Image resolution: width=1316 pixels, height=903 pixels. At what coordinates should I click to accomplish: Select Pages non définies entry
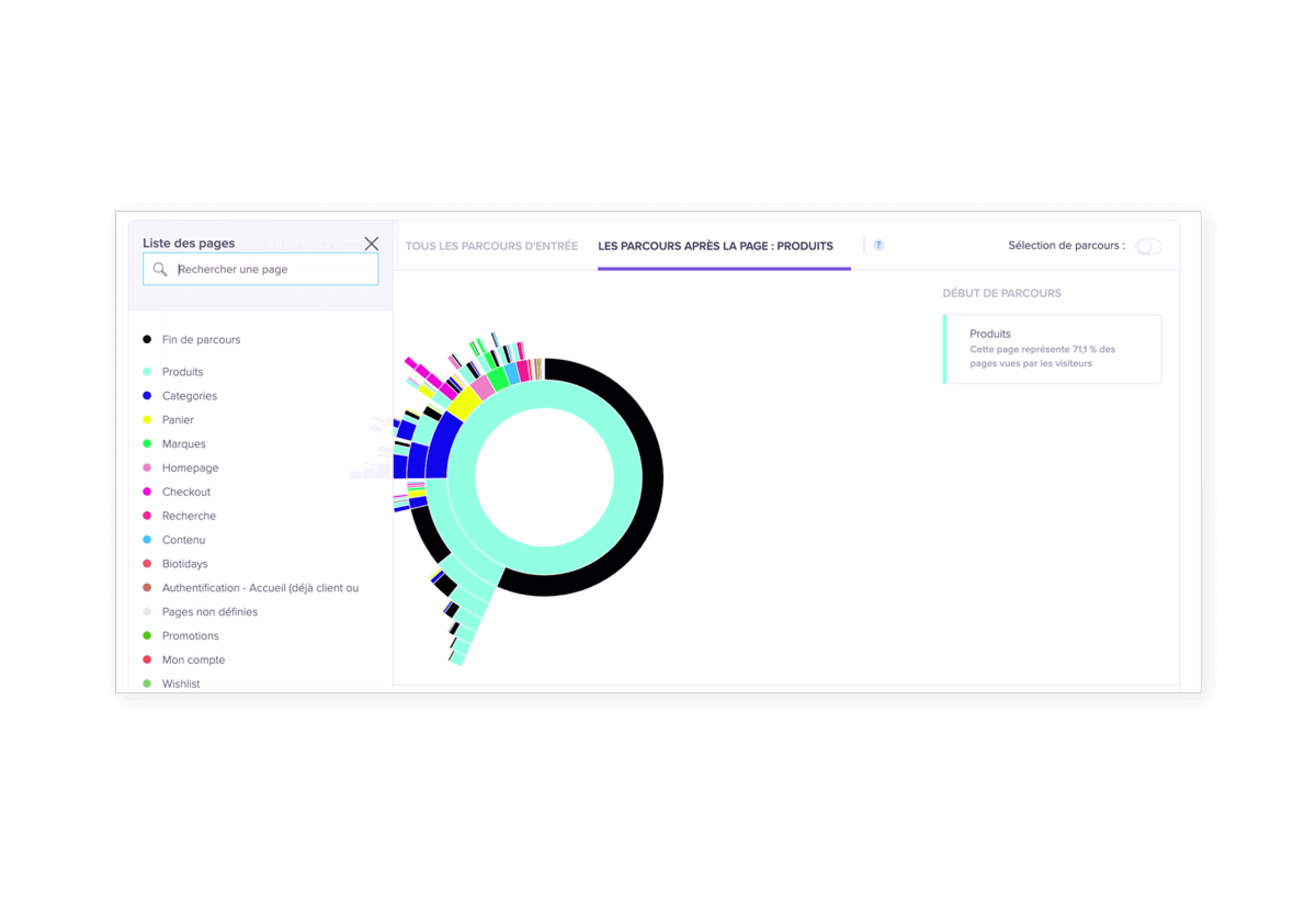pos(209,612)
